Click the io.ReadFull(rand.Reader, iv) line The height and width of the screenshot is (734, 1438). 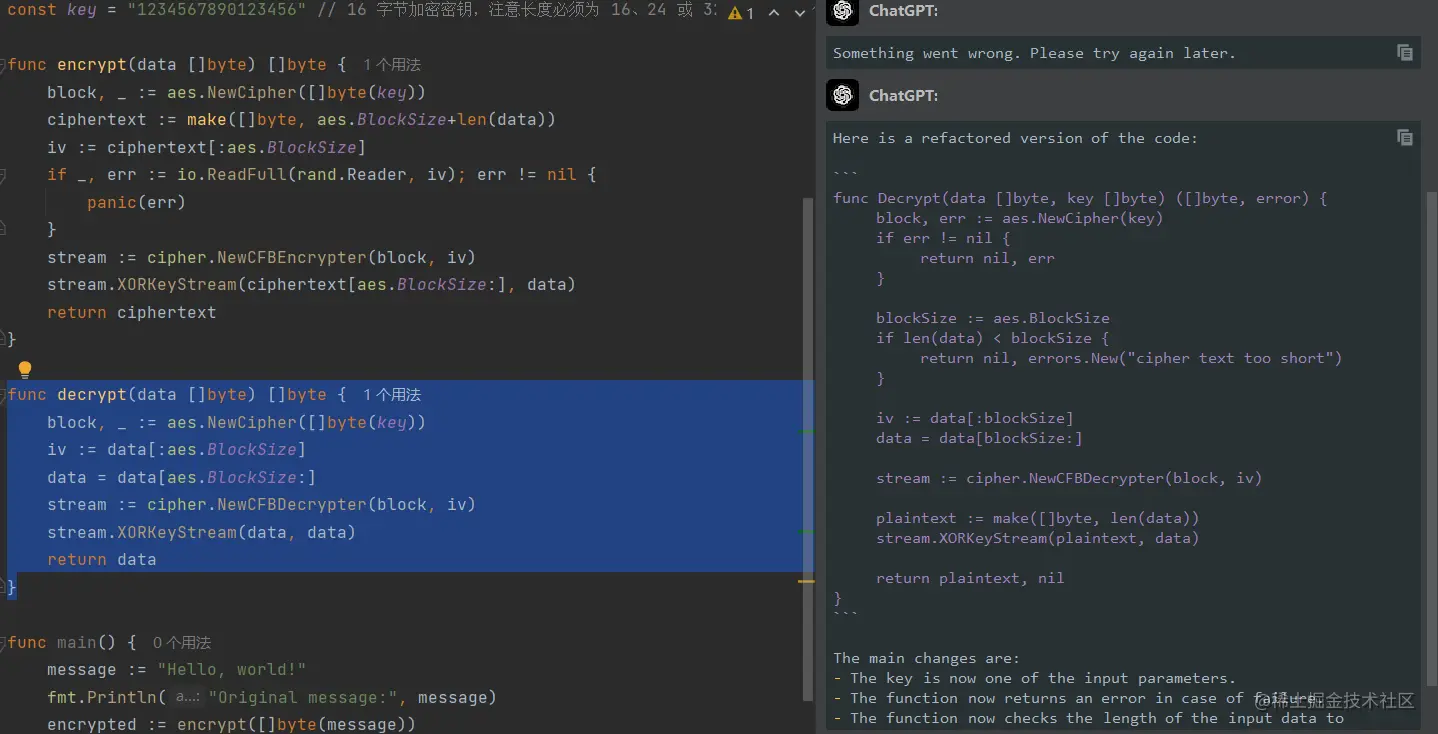321,175
